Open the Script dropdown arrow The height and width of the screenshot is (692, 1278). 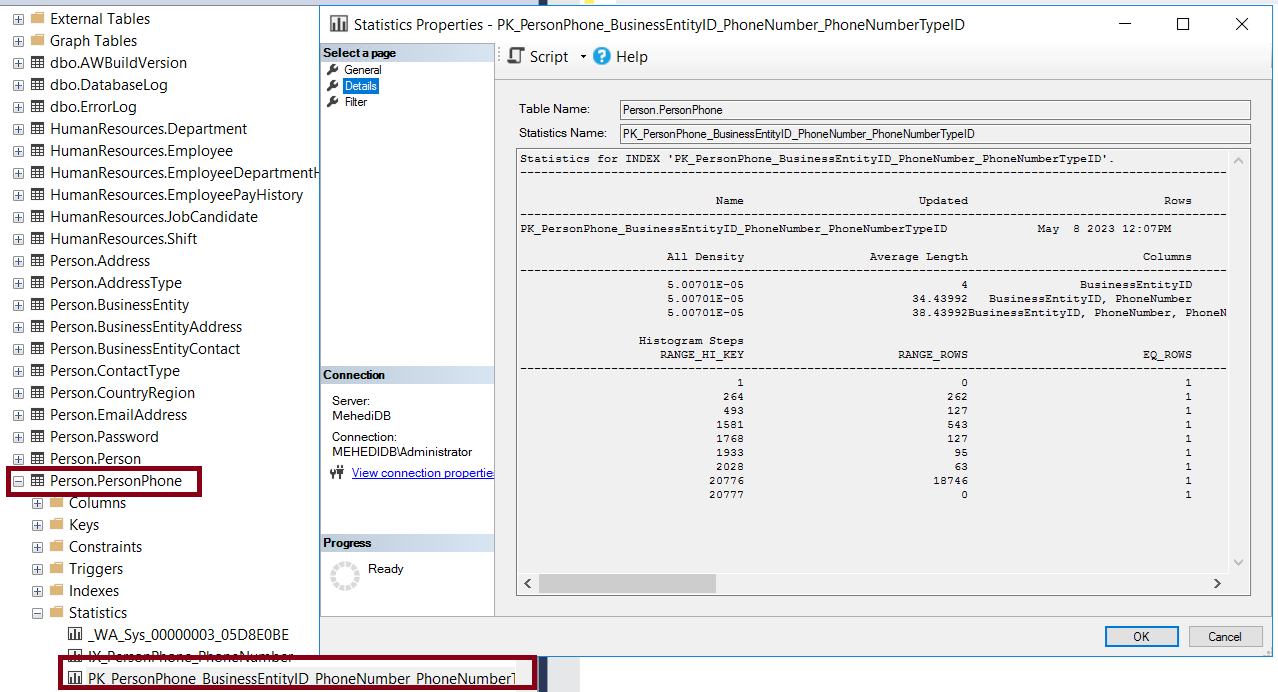point(582,57)
